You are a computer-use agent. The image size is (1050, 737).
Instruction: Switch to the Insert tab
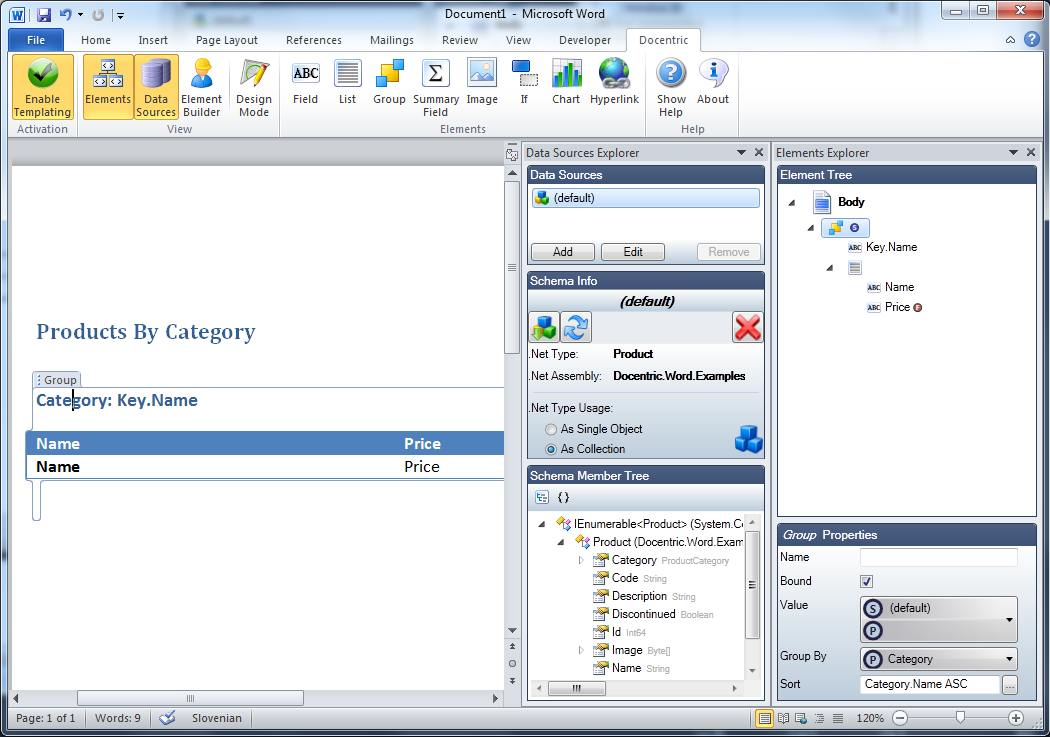[153, 40]
